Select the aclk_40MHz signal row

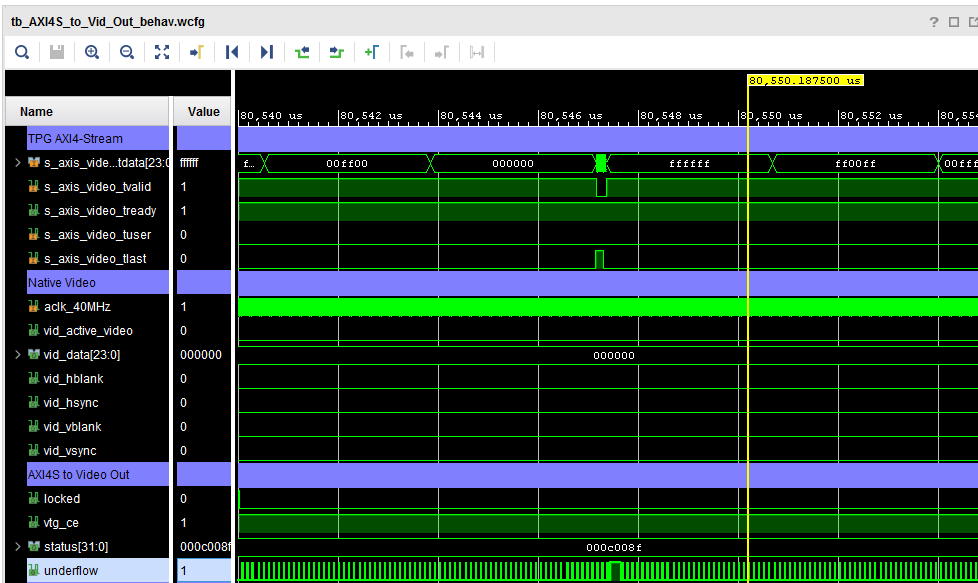point(90,306)
